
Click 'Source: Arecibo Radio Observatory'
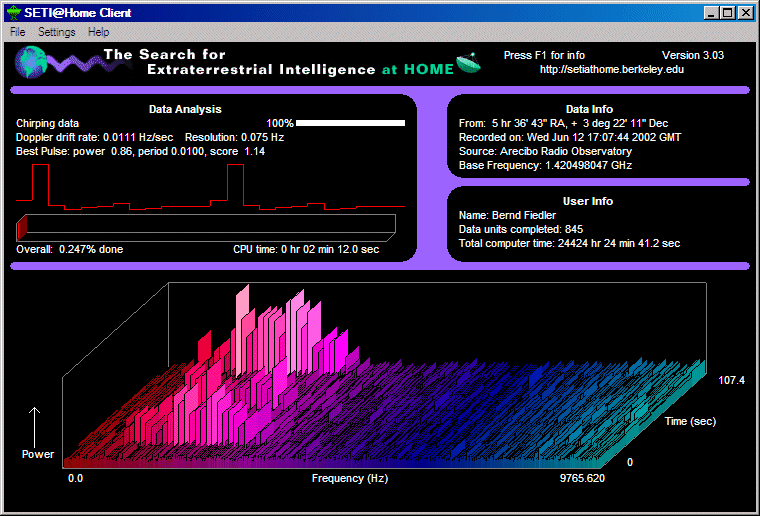pyautogui.click(x=545, y=151)
